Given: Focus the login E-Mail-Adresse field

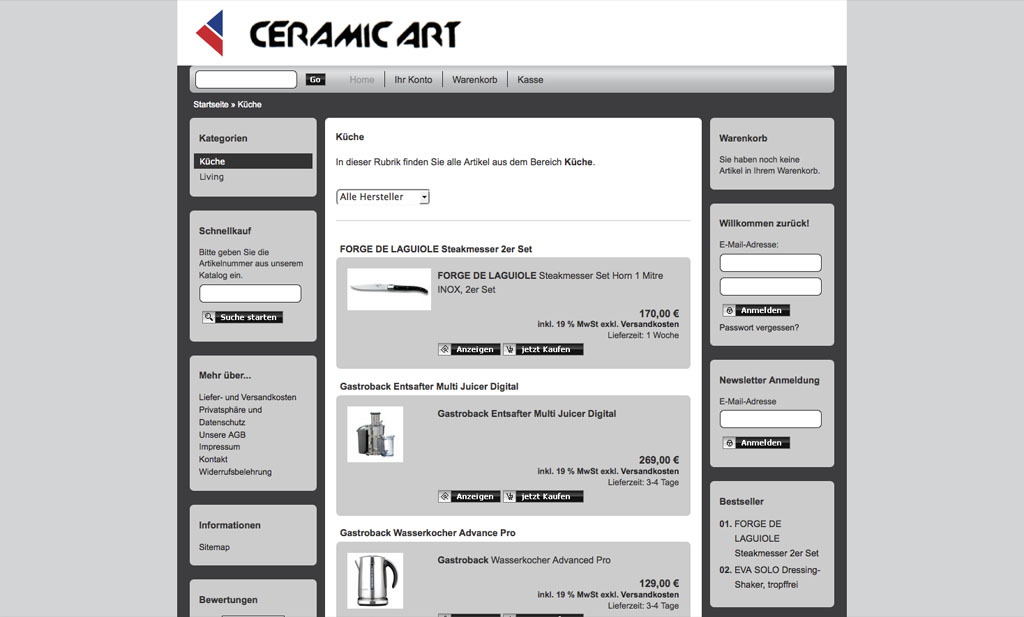Looking at the screenshot, I should point(771,263).
